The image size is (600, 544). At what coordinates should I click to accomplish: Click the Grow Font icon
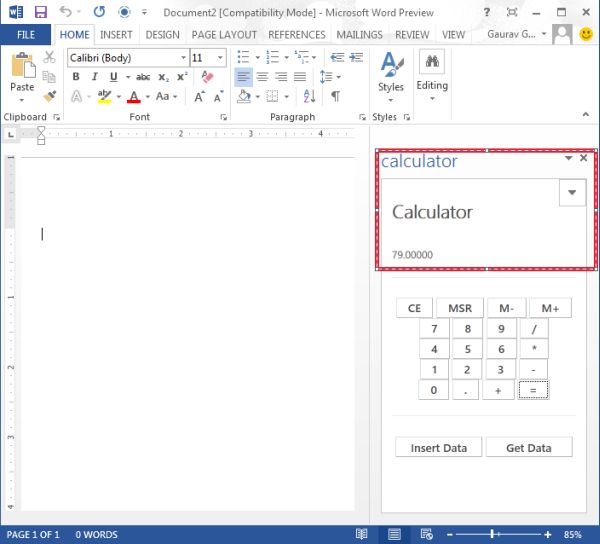coord(199,96)
